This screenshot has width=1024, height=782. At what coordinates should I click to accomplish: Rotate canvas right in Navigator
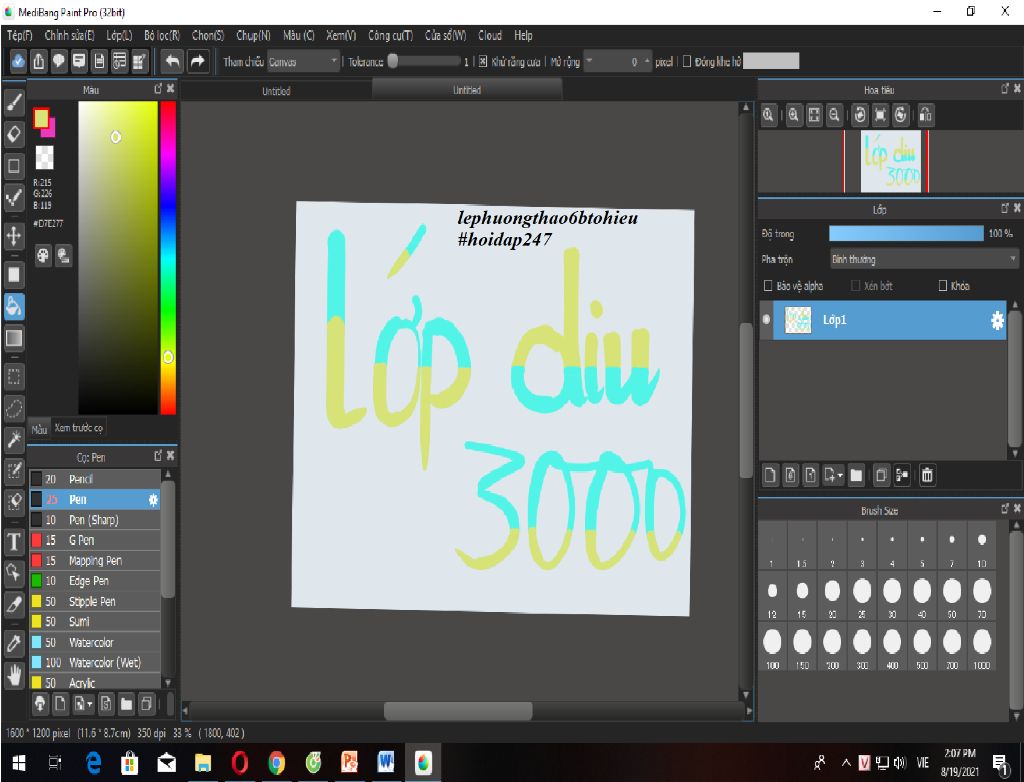point(901,116)
